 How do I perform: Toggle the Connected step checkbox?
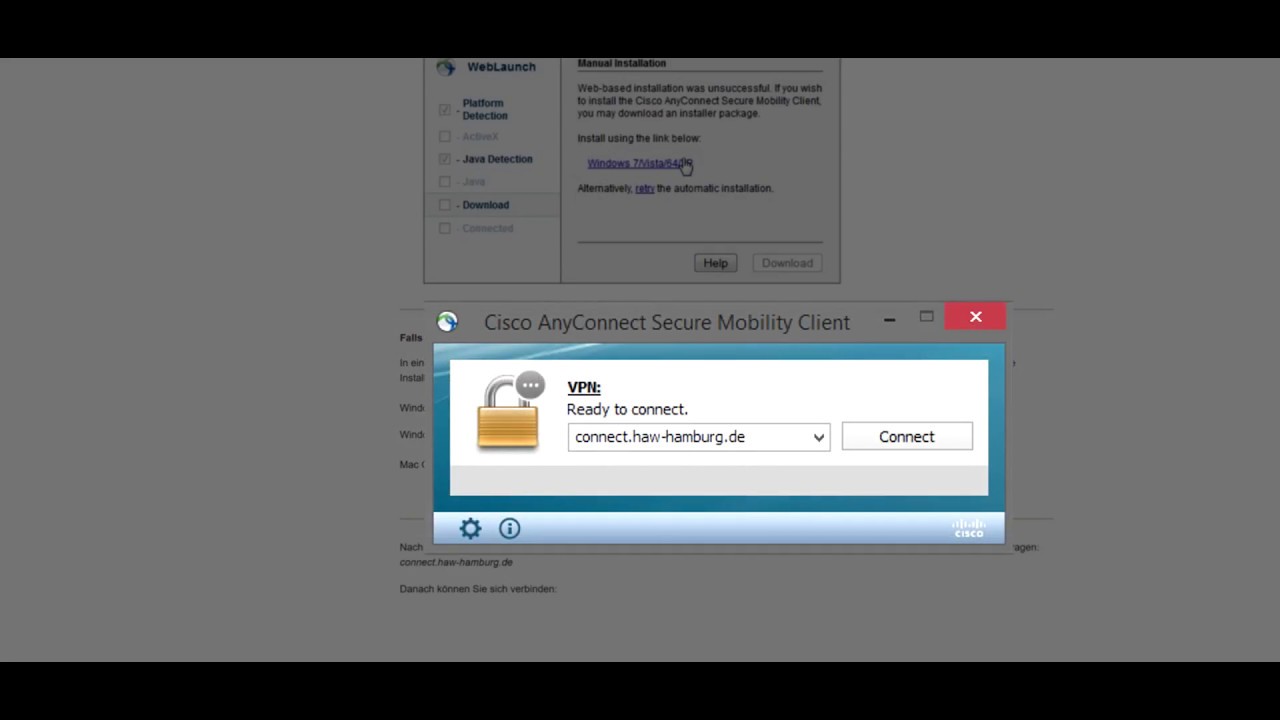(x=445, y=228)
